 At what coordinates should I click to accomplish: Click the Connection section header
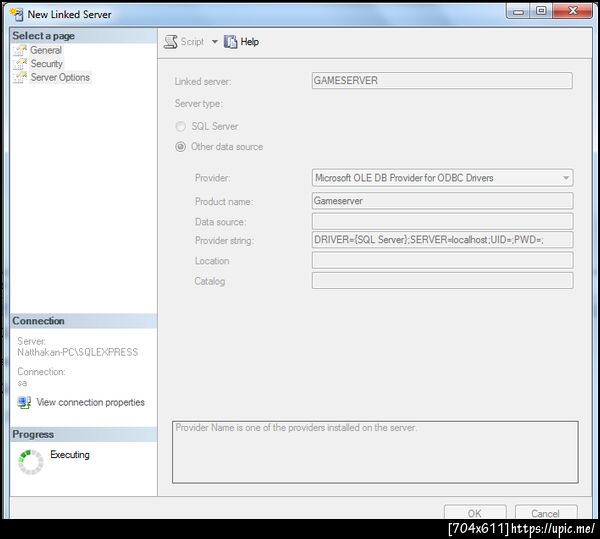coord(83,321)
